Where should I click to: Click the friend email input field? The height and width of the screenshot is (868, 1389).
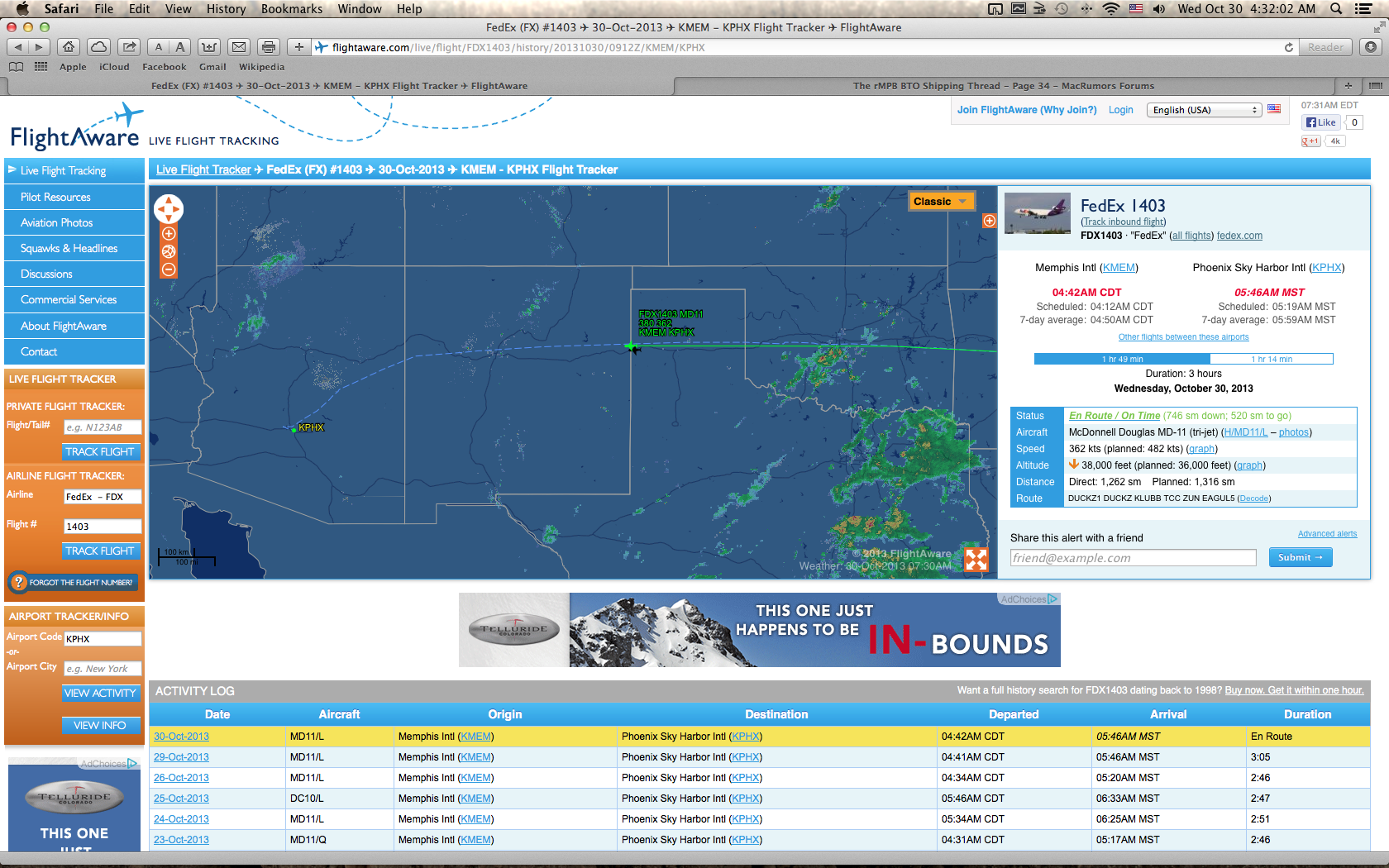(1133, 558)
